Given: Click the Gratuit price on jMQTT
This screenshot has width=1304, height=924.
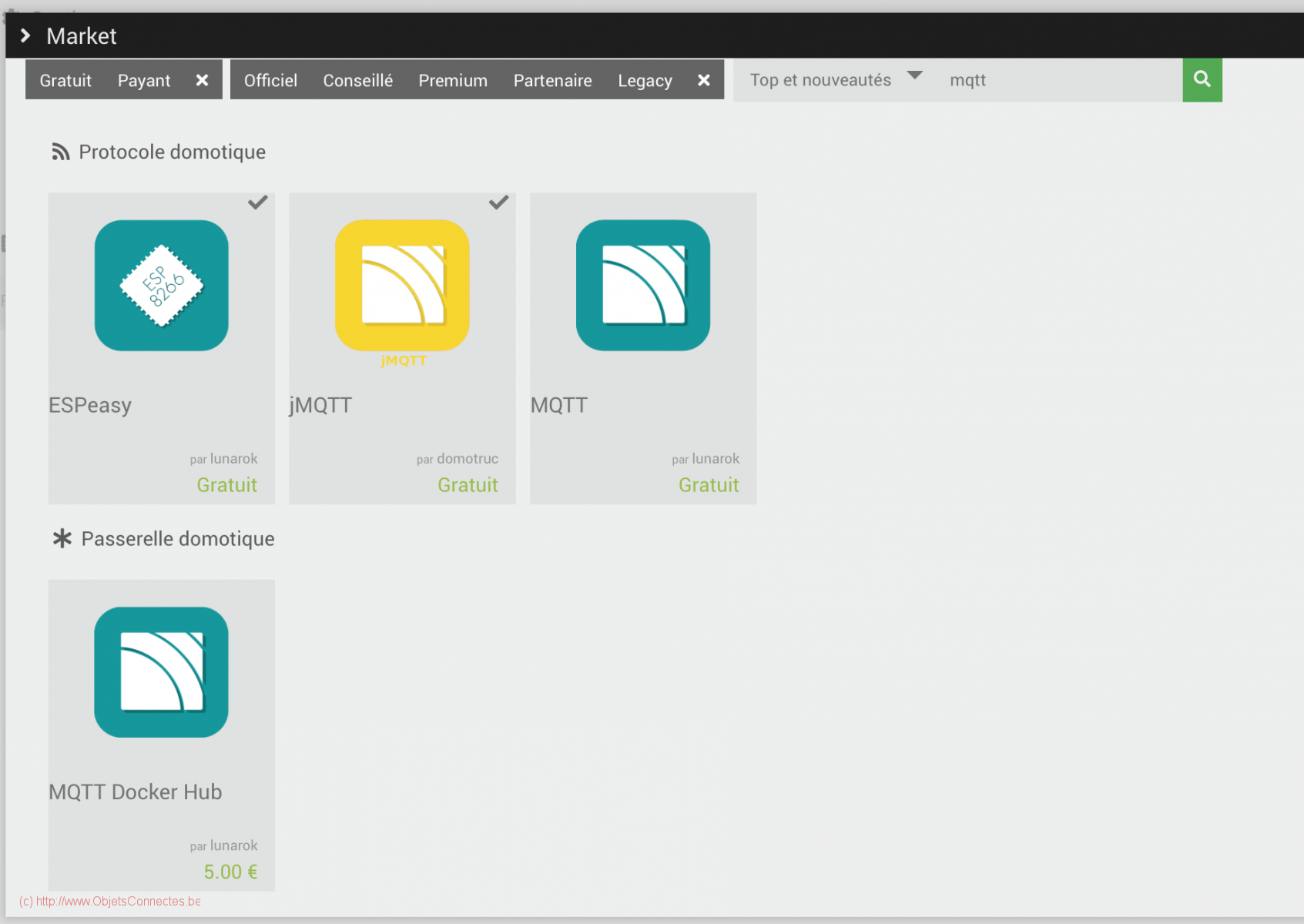Looking at the screenshot, I should [x=468, y=484].
